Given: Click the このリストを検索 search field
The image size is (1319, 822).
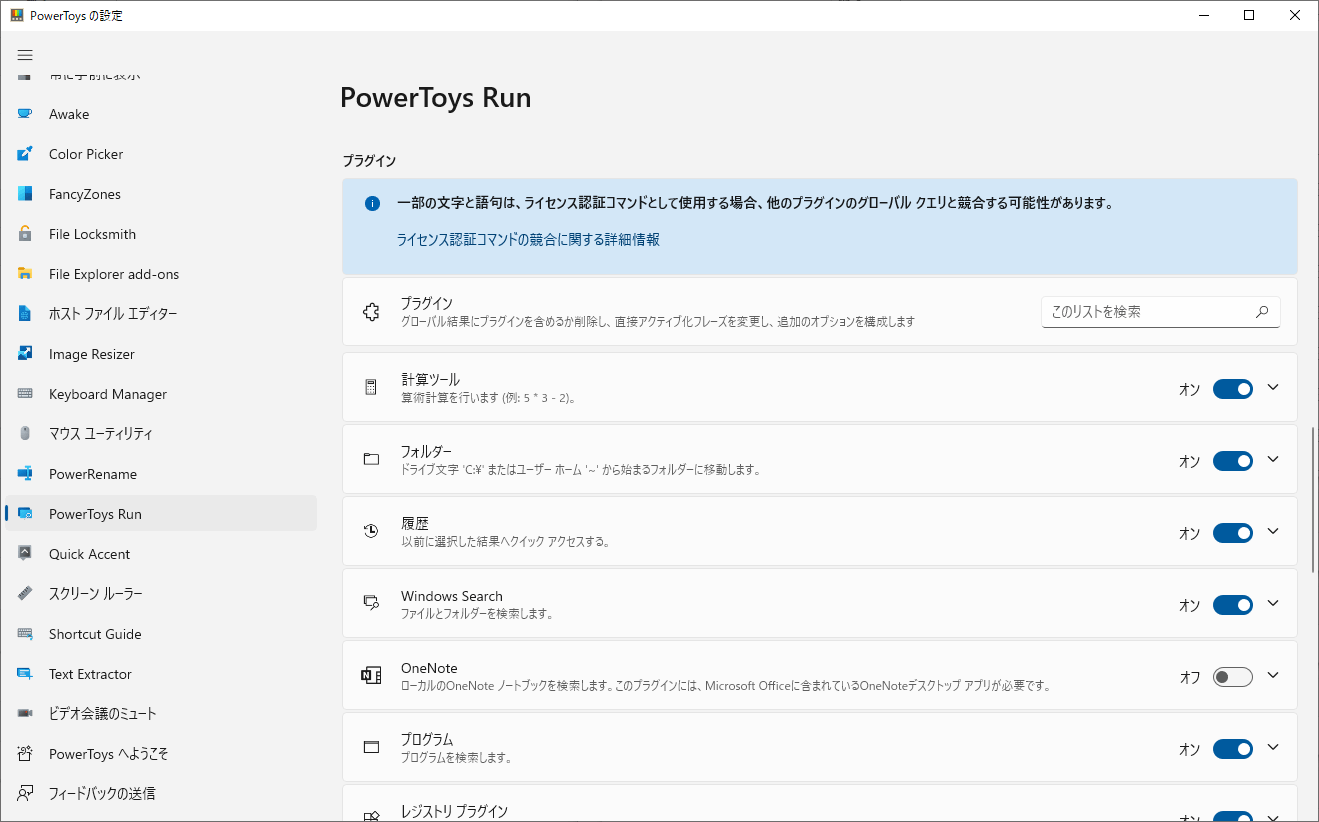Looking at the screenshot, I should 1161,312.
